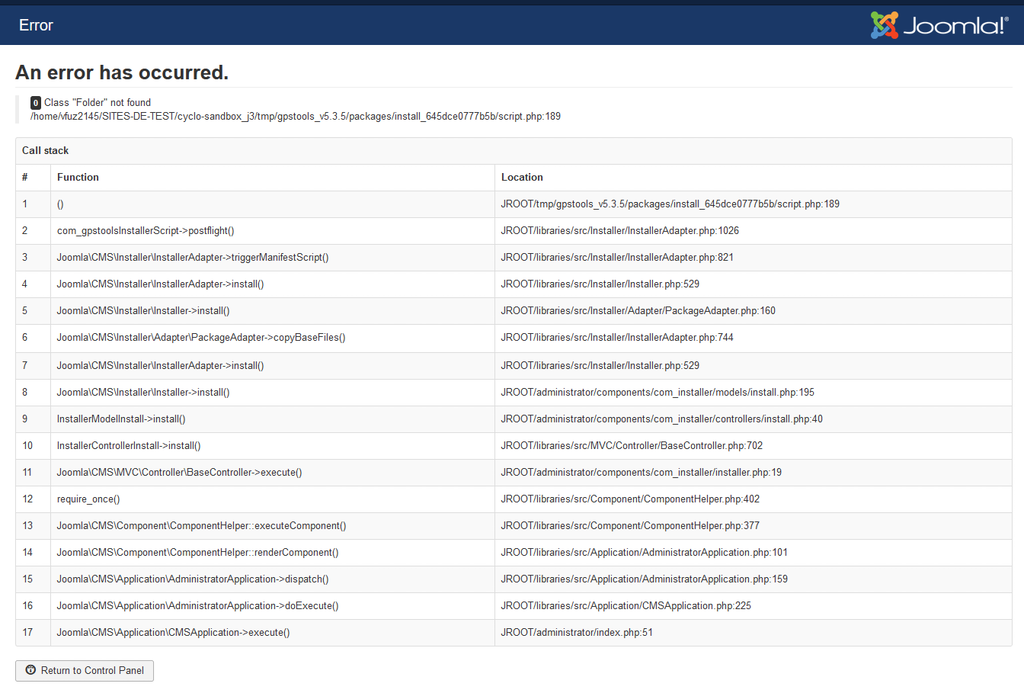Screen dimensions: 1024x693
Task: Click InstallerAdapter->triggerManifestScript() function entry
Action: coord(192,258)
